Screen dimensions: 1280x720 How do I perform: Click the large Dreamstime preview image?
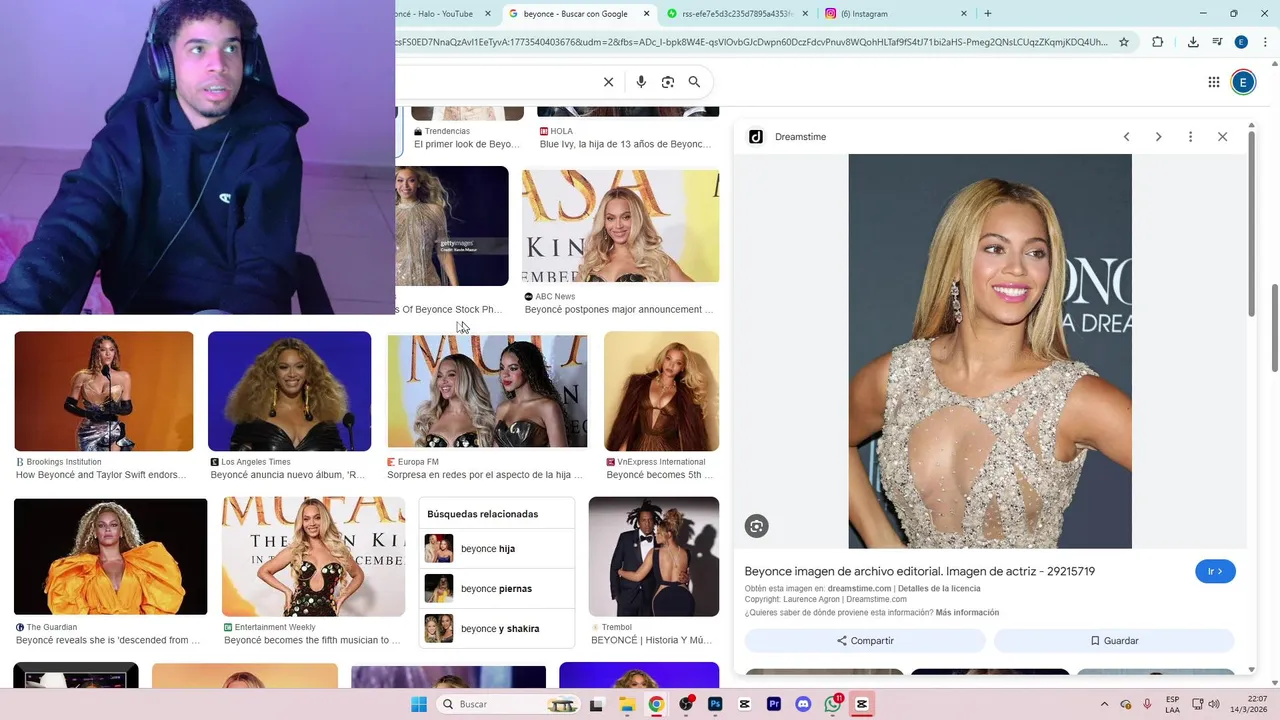click(x=990, y=351)
